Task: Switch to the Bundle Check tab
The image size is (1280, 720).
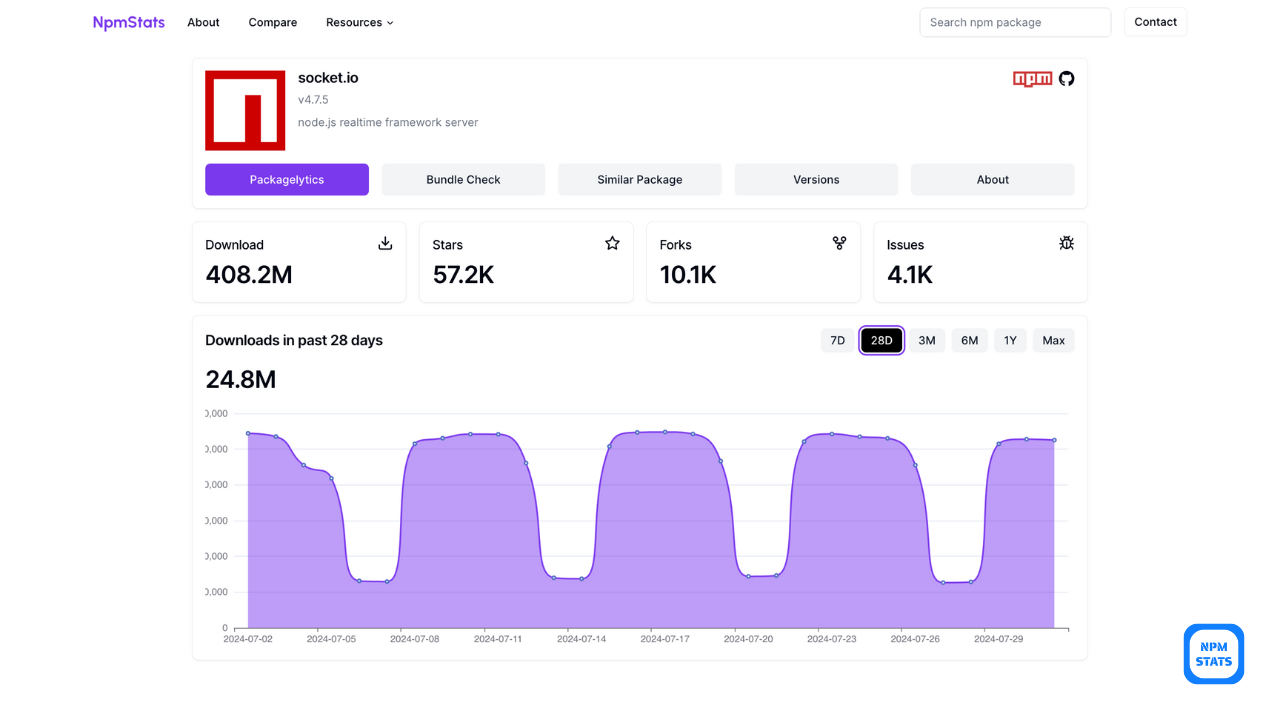Action: point(463,180)
